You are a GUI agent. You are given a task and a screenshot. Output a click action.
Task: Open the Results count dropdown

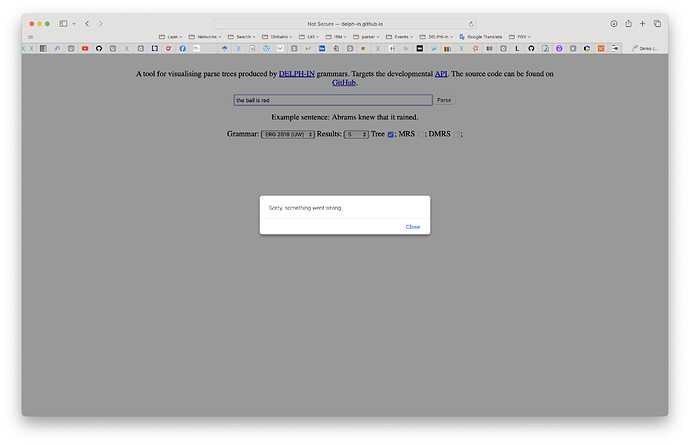click(x=356, y=135)
